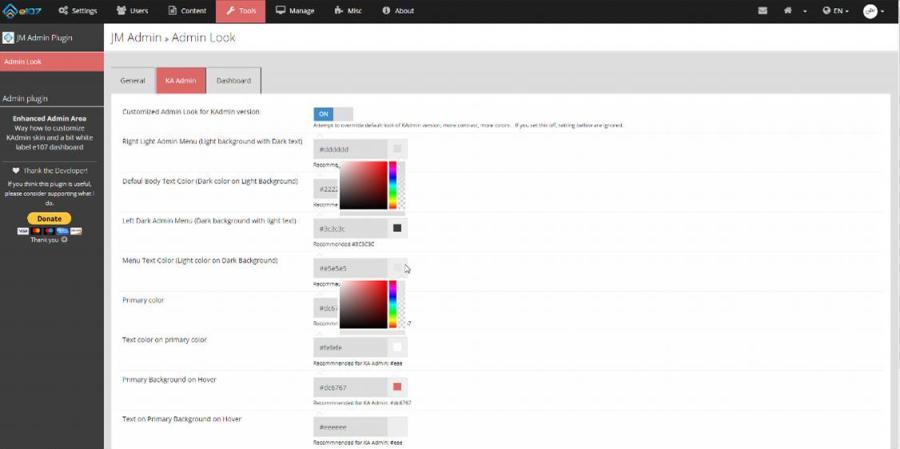The image size is (900, 449).
Task: Click the globe language icon
Action: [827, 11]
